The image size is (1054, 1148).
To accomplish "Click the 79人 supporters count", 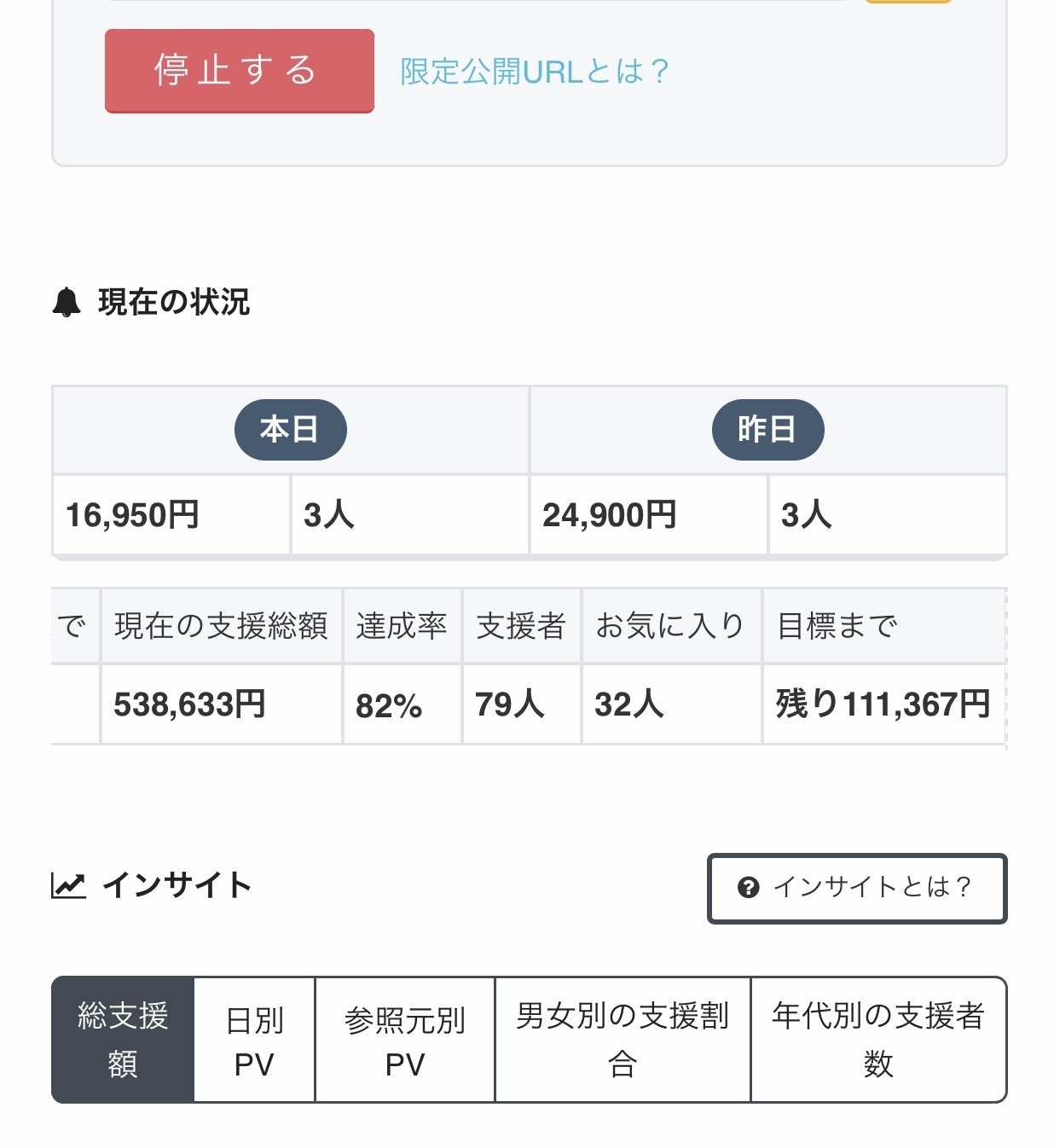I will [x=509, y=704].
